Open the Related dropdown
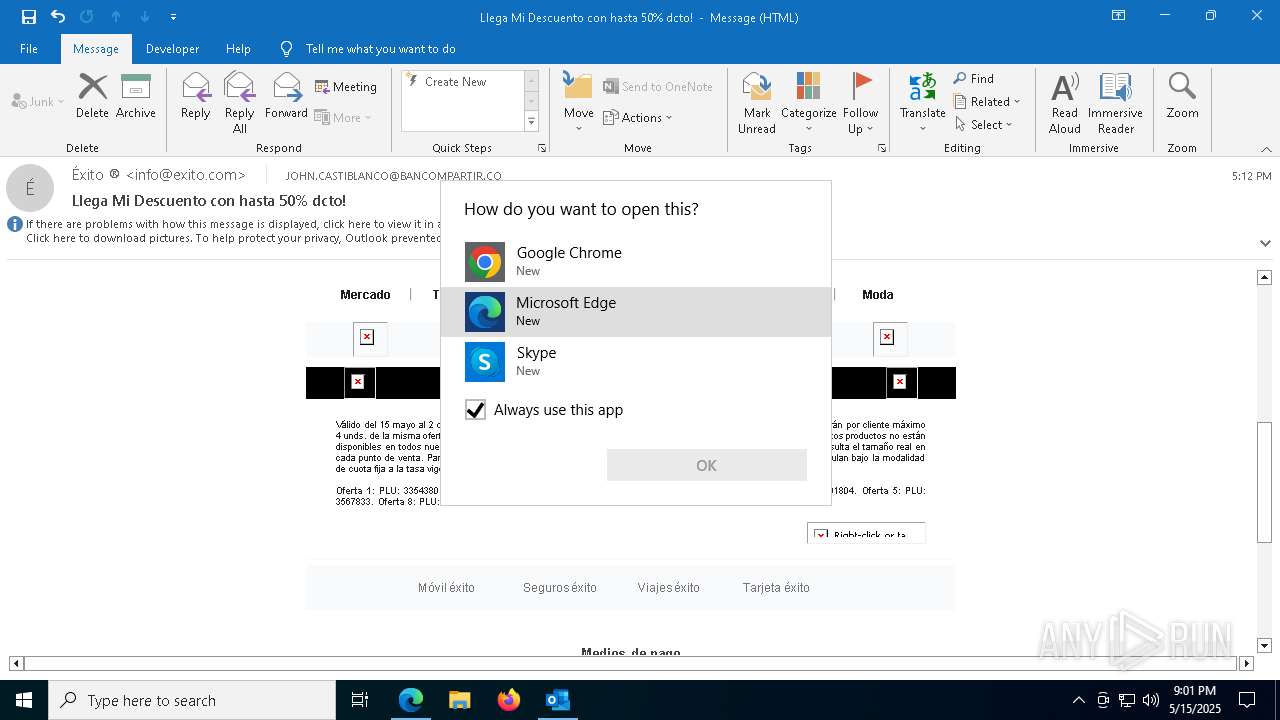 point(987,102)
